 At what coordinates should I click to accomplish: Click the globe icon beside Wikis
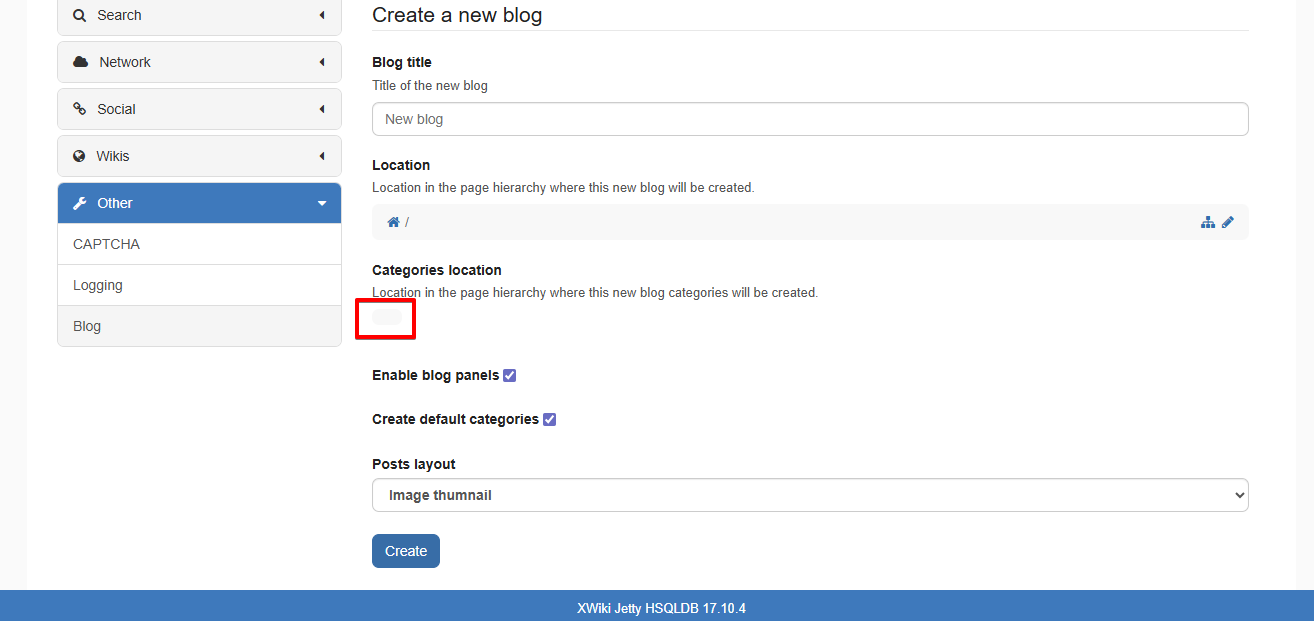point(80,156)
